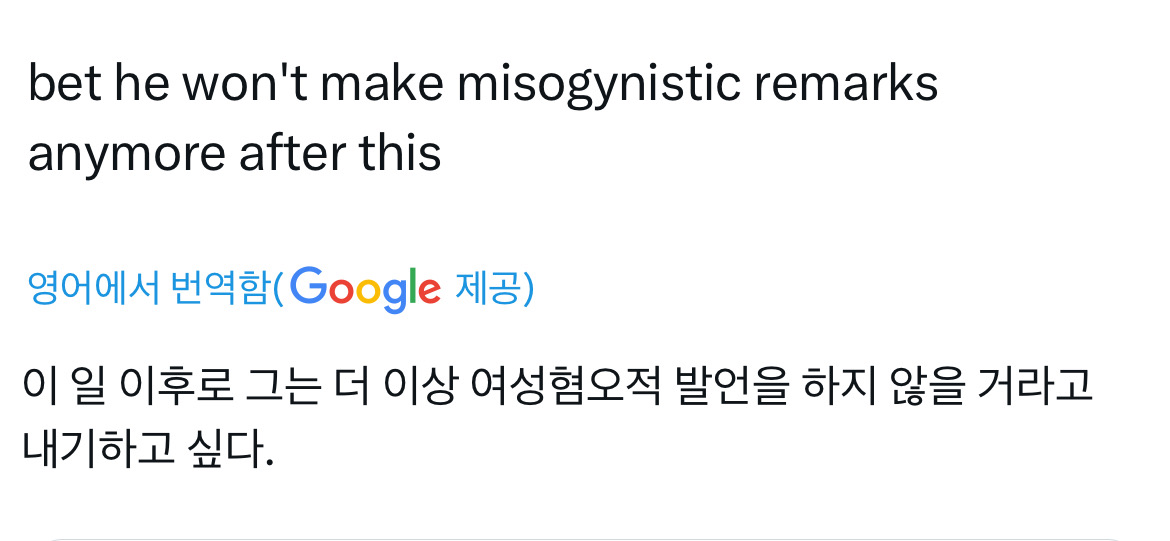
Task: Tap the '내기하고 싶다.' translated line
Action: click(x=147, y=450)
